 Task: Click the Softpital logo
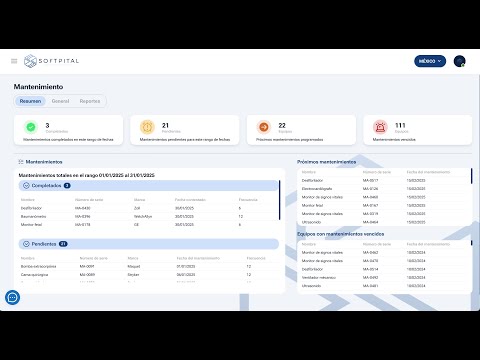(52, 61)
